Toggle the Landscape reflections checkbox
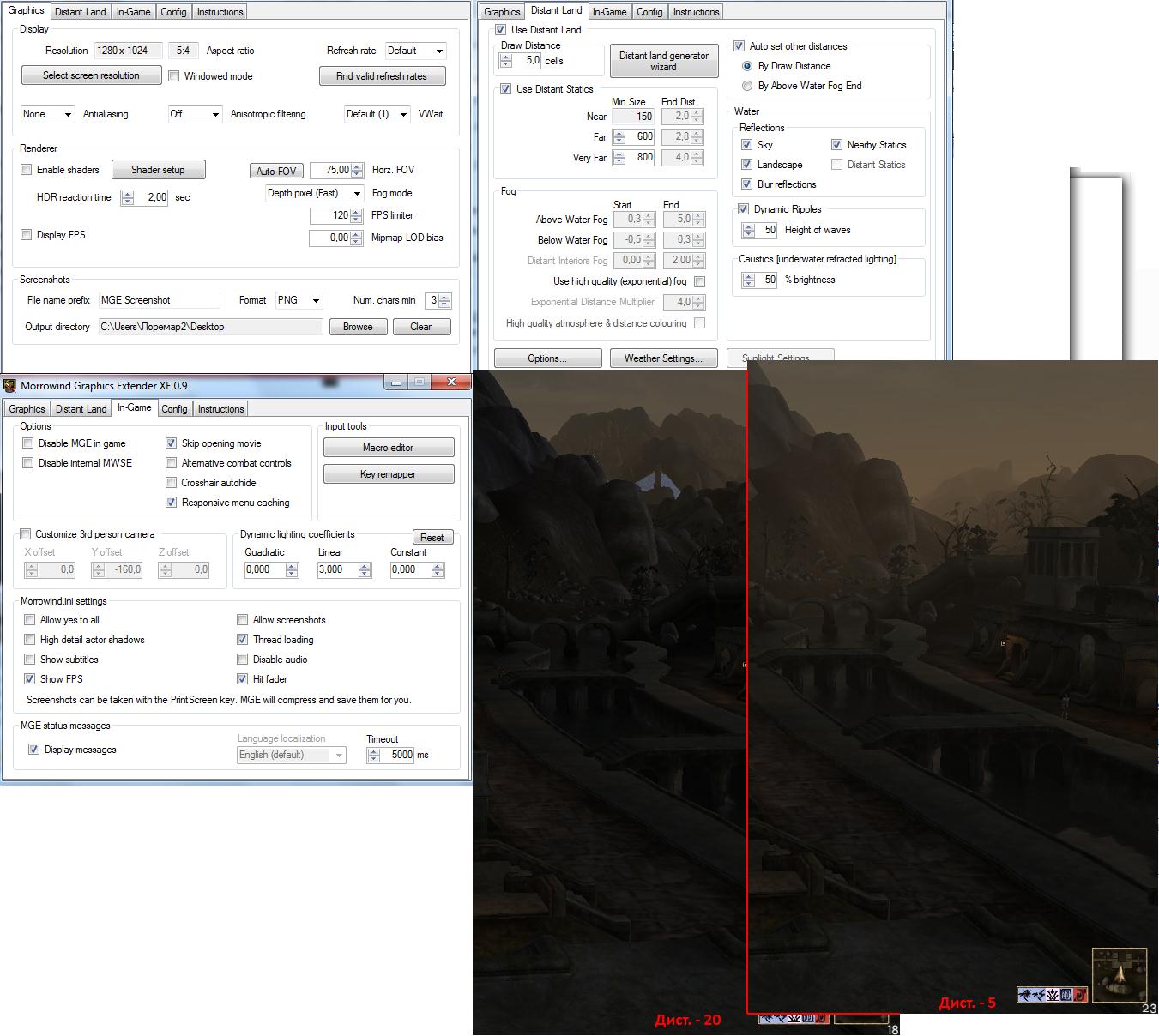The height and width of the screenshot is (1036, 1159). click(x=746, y=165)
